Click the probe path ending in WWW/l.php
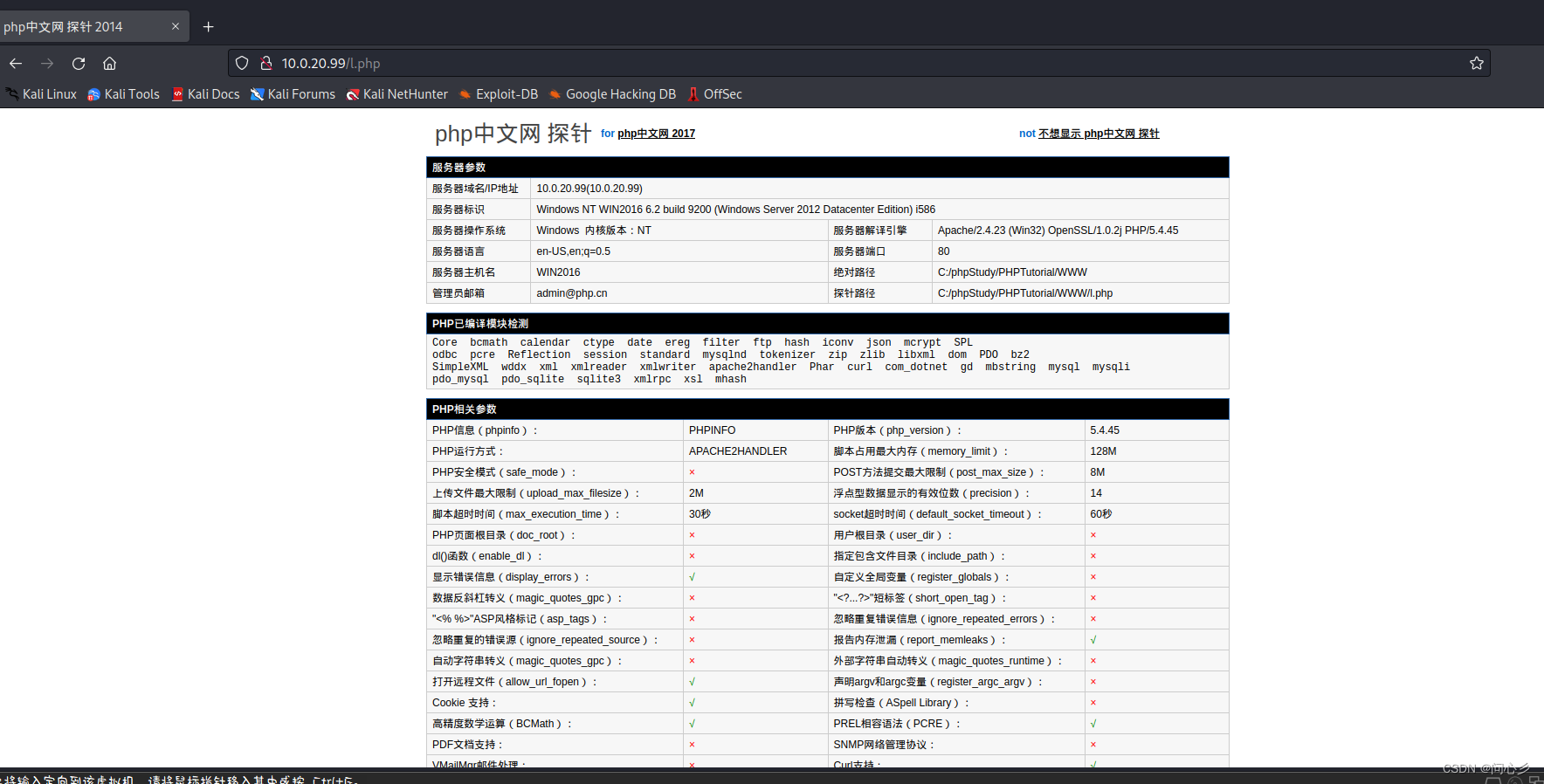The height and width of the screenshot is (784, 1544). pyautogui.click(x=1025, y=293)
